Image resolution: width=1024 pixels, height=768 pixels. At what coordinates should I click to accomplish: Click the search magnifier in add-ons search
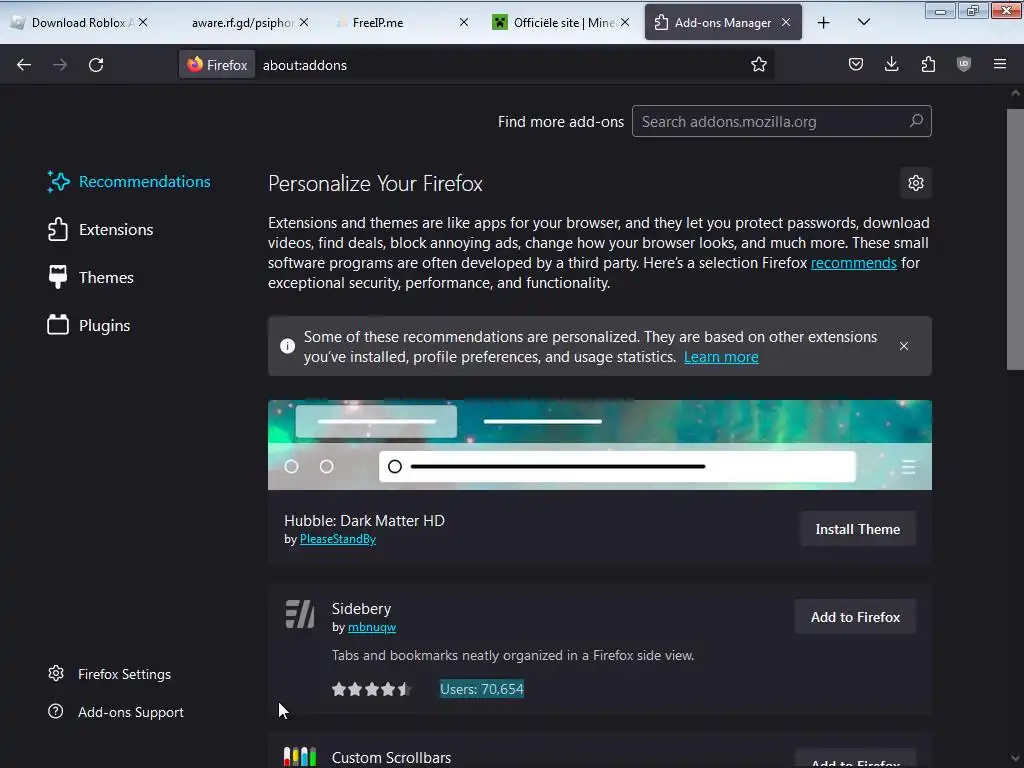[916, 121]
